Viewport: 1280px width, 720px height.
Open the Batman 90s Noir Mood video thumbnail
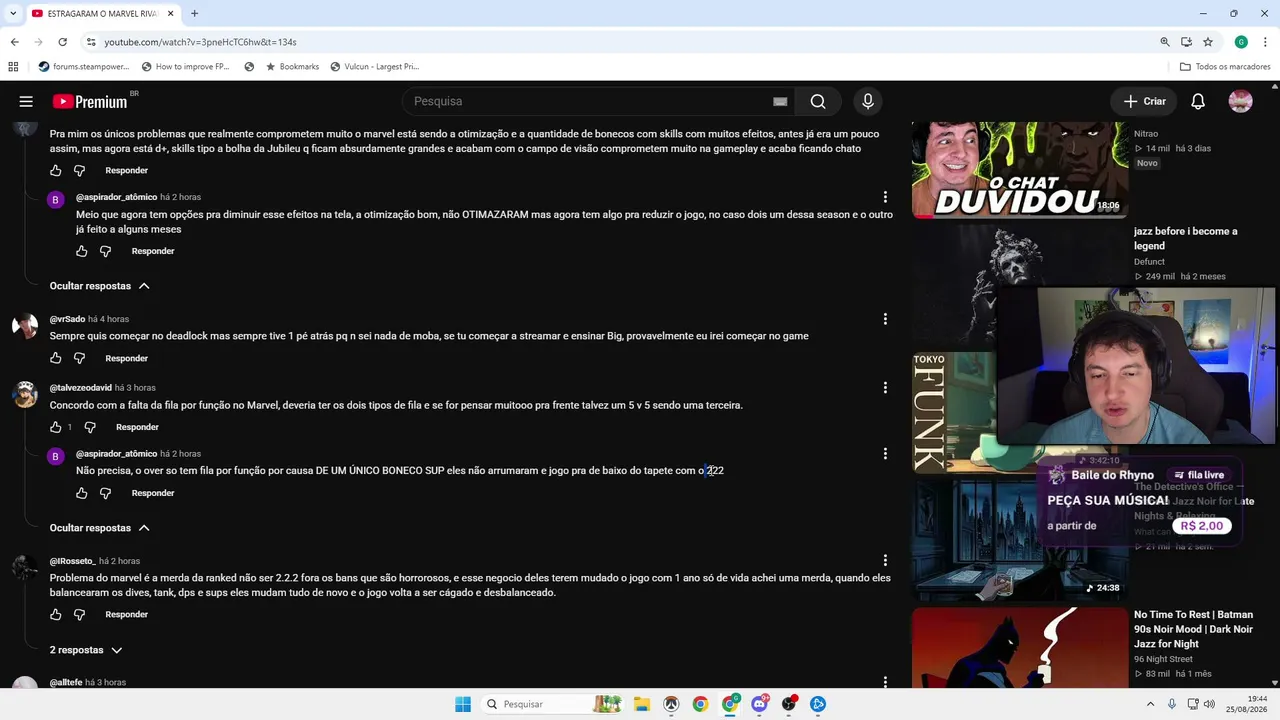[1020, 647]
